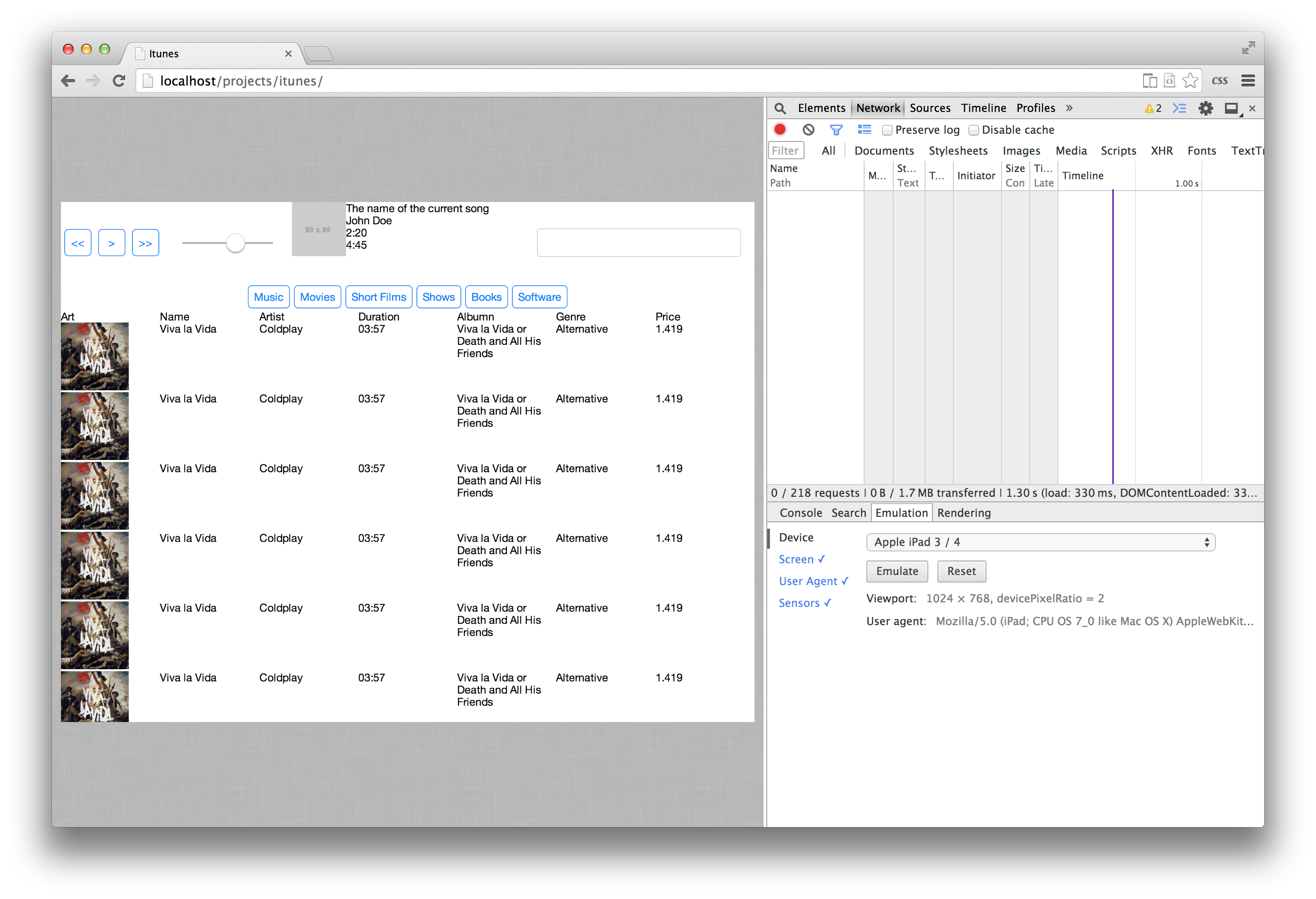Viewport: 1316px width, 899px height.
Task: Open the Rendering drawer tab
Action: 963,513
